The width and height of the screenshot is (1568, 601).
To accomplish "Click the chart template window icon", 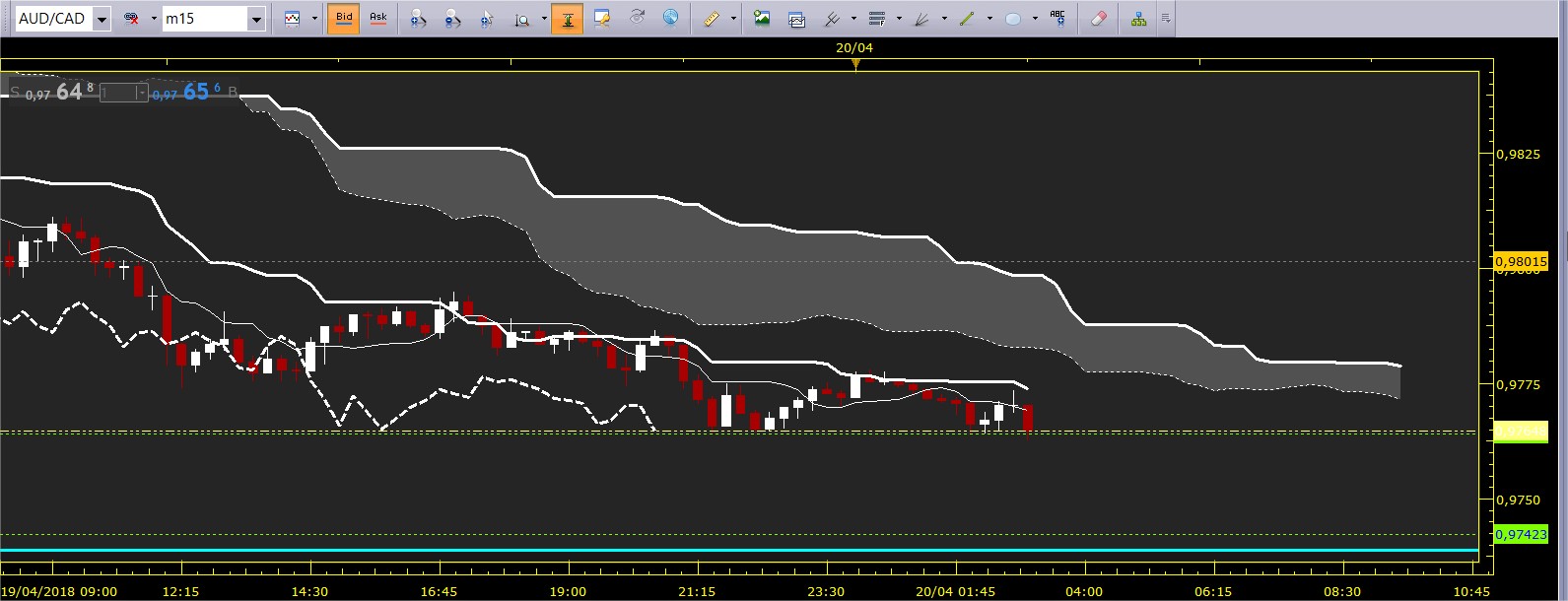I will tap(797, 18).
